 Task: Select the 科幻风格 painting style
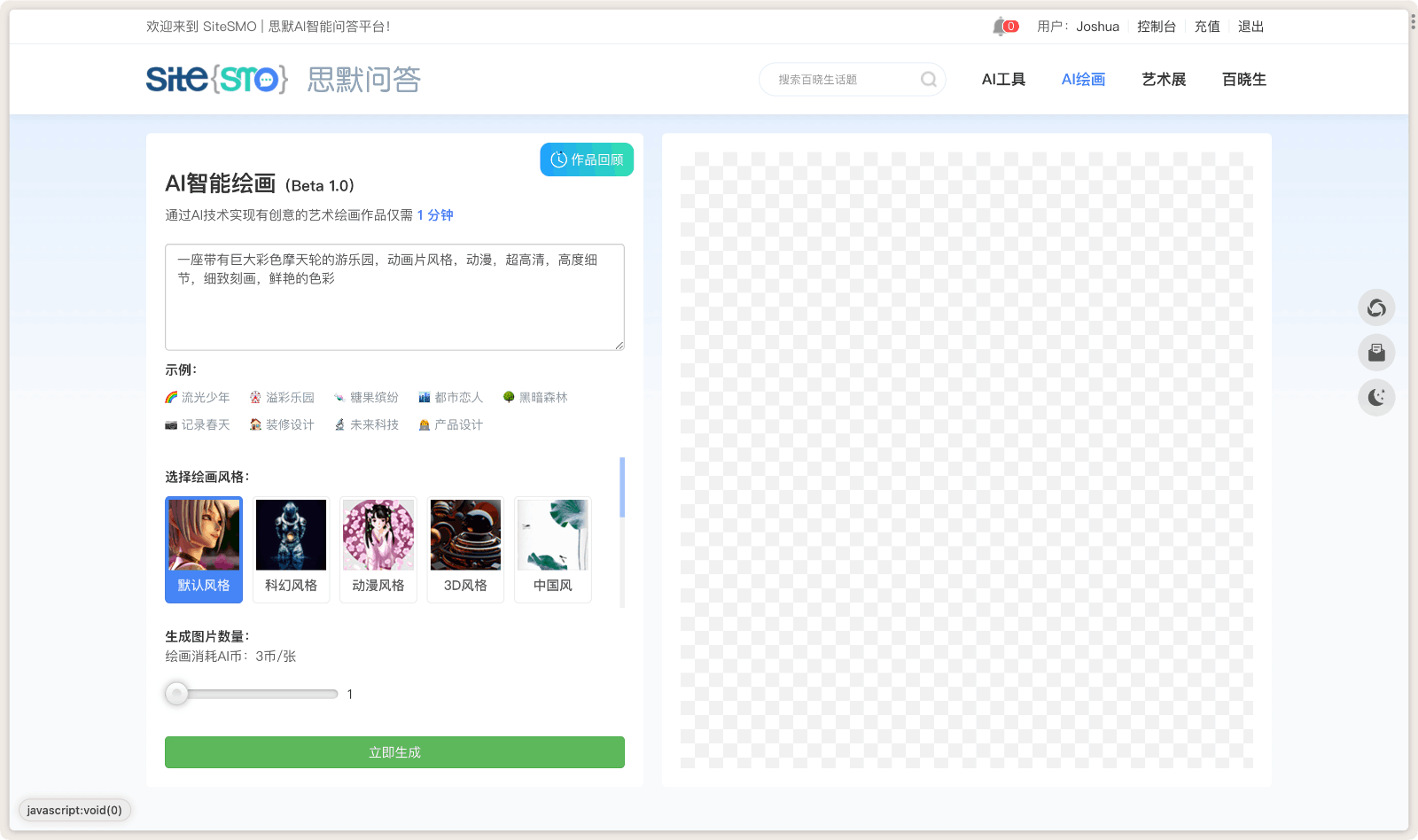tap(291, 549)
